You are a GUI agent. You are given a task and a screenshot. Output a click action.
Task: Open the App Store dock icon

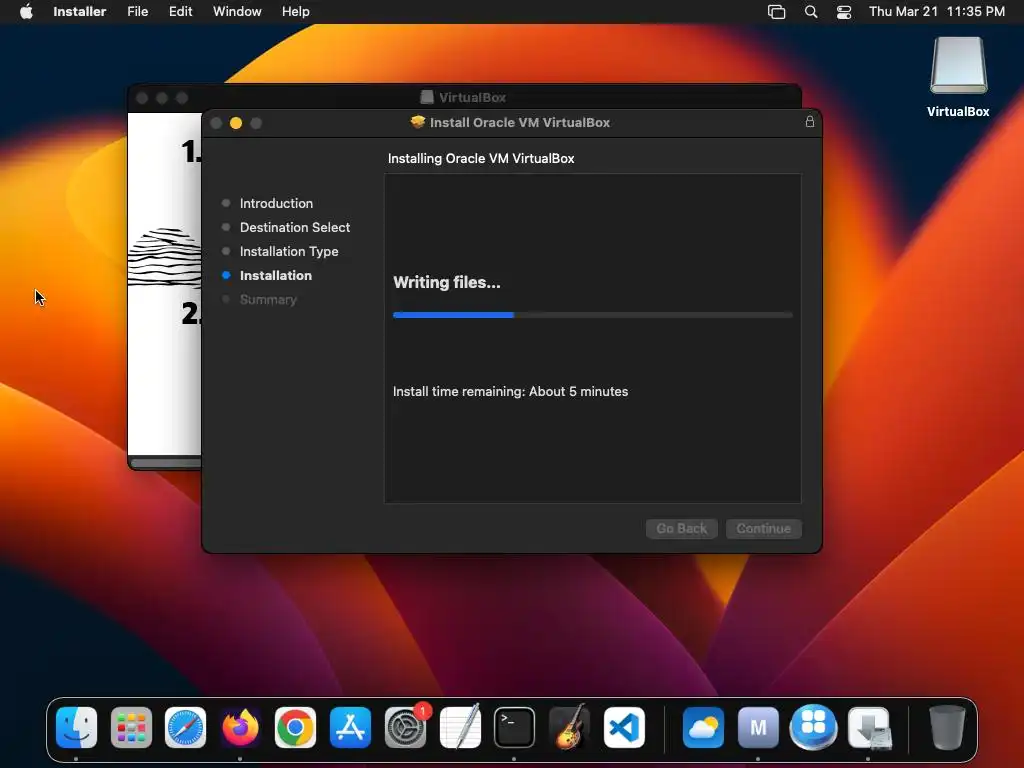350,728
